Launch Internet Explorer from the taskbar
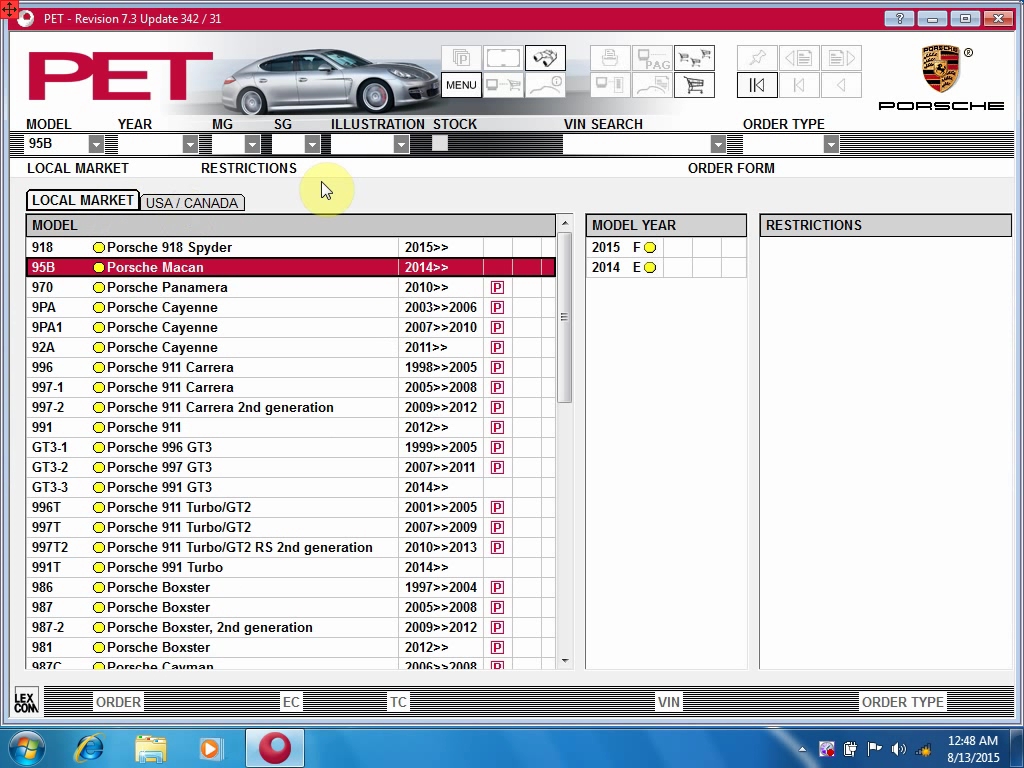 89,748
